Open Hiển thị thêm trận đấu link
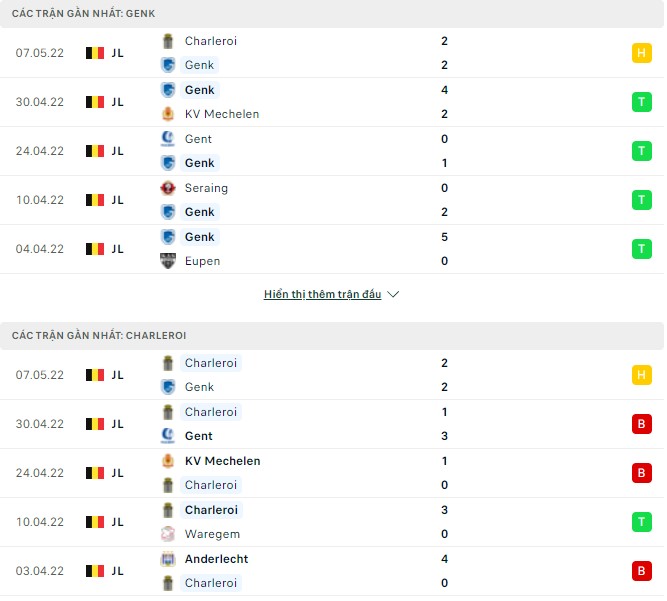Image resolution: width=667 pixels, height=601 pixels. [x=322, y=295]
